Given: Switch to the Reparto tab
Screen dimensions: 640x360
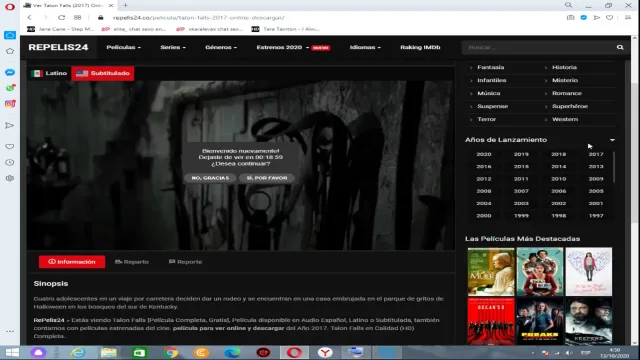Looking at the screenshot, I should coord(132,262).
